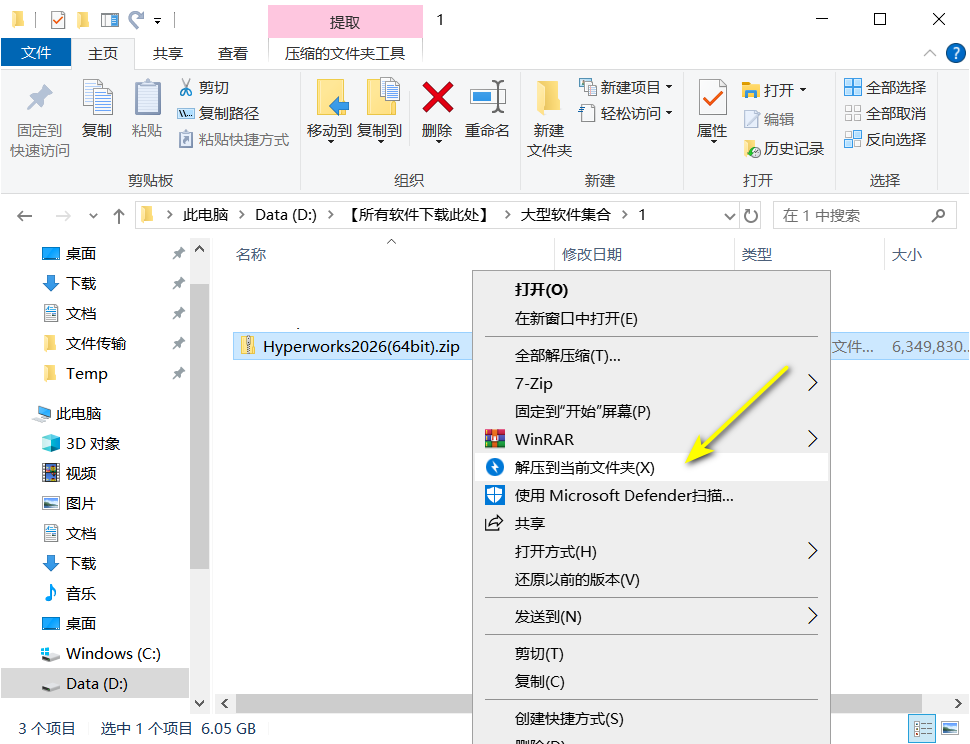Click the quick access properties checkmark in title bar
The width and height of the screenshot is (970, 744).
coord(58,20)
